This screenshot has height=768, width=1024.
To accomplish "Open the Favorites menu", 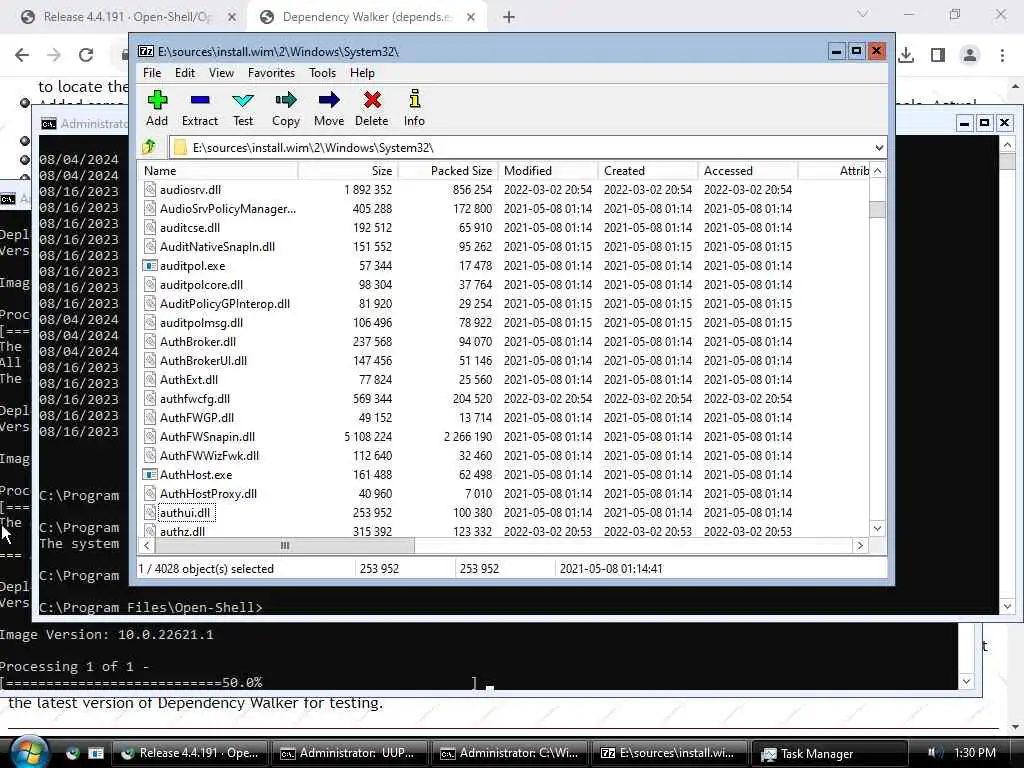I will click(x=271, y=72).
